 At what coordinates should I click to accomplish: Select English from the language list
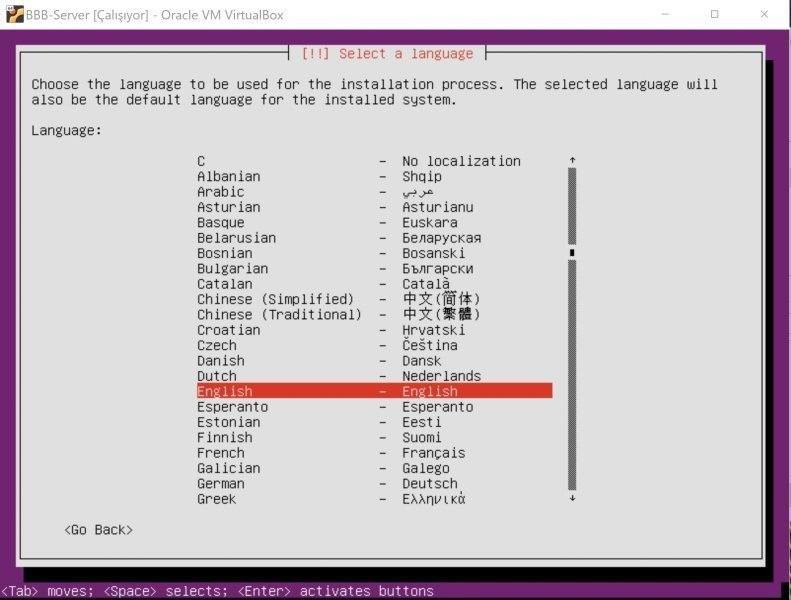click(x=374, y=391)
